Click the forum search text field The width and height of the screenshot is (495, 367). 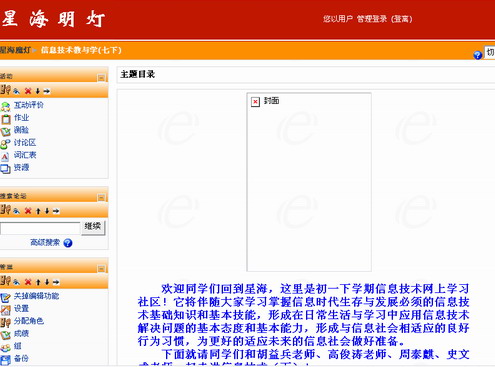tap(40, 228)
